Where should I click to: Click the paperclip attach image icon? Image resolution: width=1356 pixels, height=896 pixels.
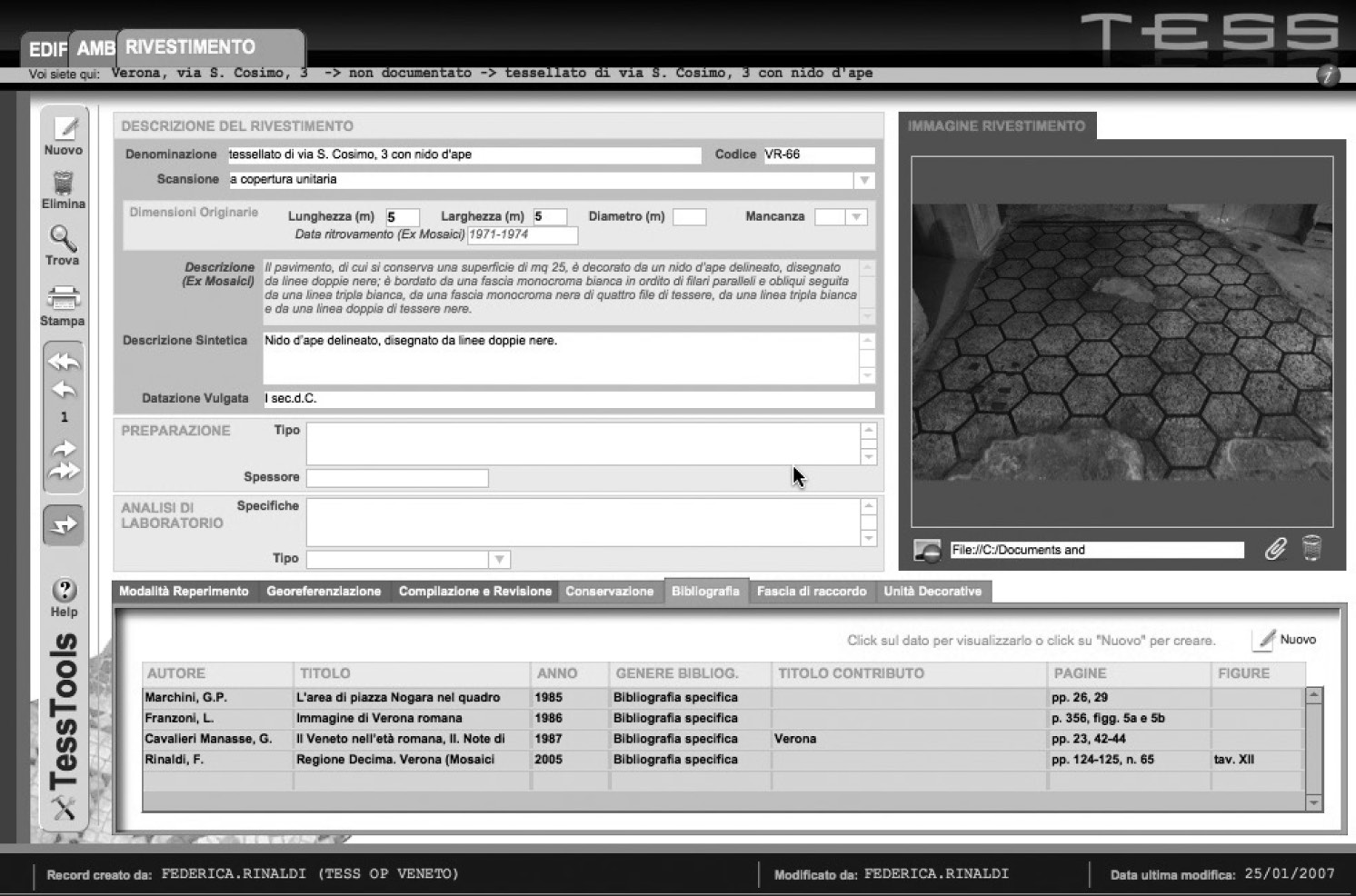click(x=1275, y=548)
